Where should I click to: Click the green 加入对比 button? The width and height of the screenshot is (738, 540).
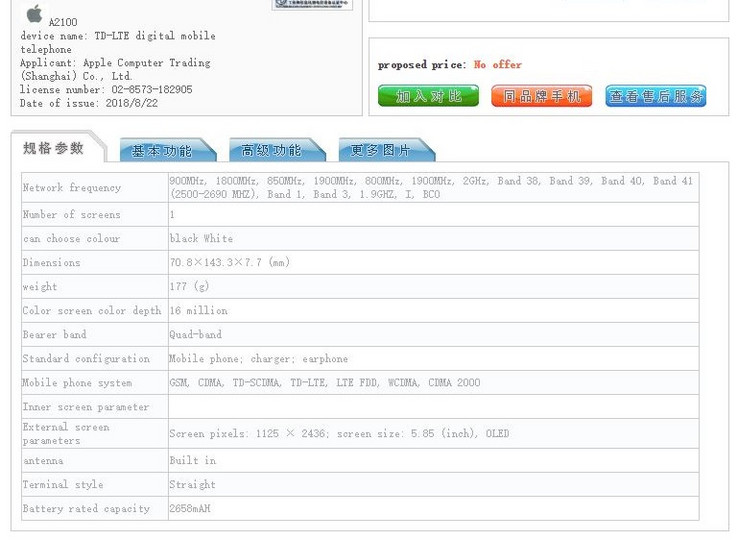(428, 96)
